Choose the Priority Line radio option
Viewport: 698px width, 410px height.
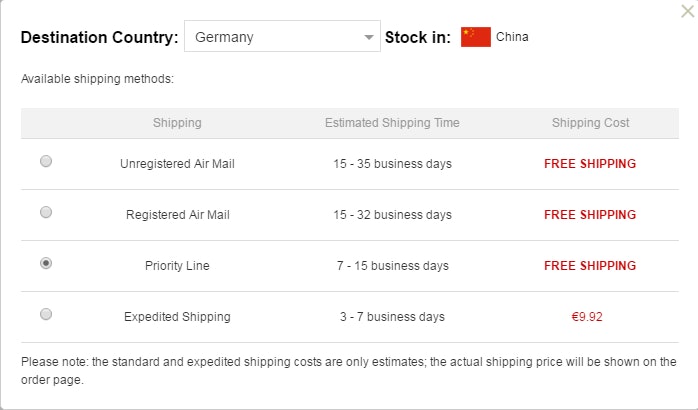[x=46, y=263]
